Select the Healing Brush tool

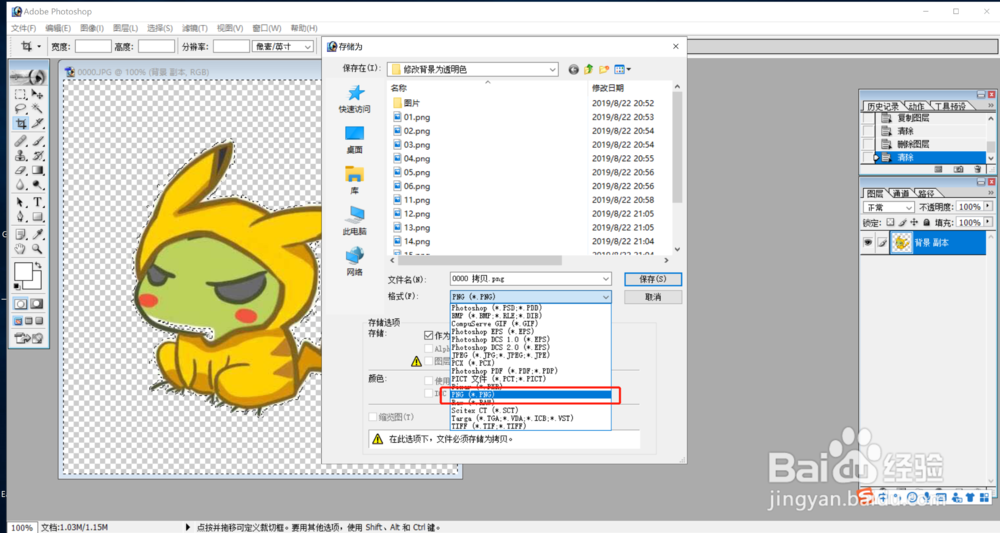coord(20,141)
